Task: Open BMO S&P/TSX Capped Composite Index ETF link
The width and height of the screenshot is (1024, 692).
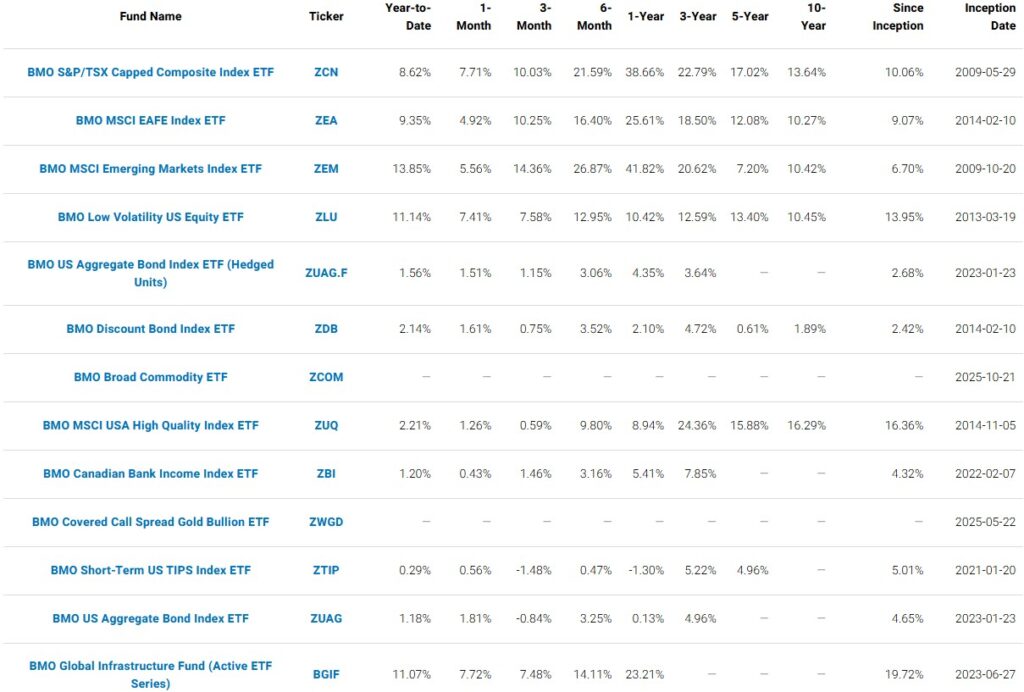Action: [150, 72]
